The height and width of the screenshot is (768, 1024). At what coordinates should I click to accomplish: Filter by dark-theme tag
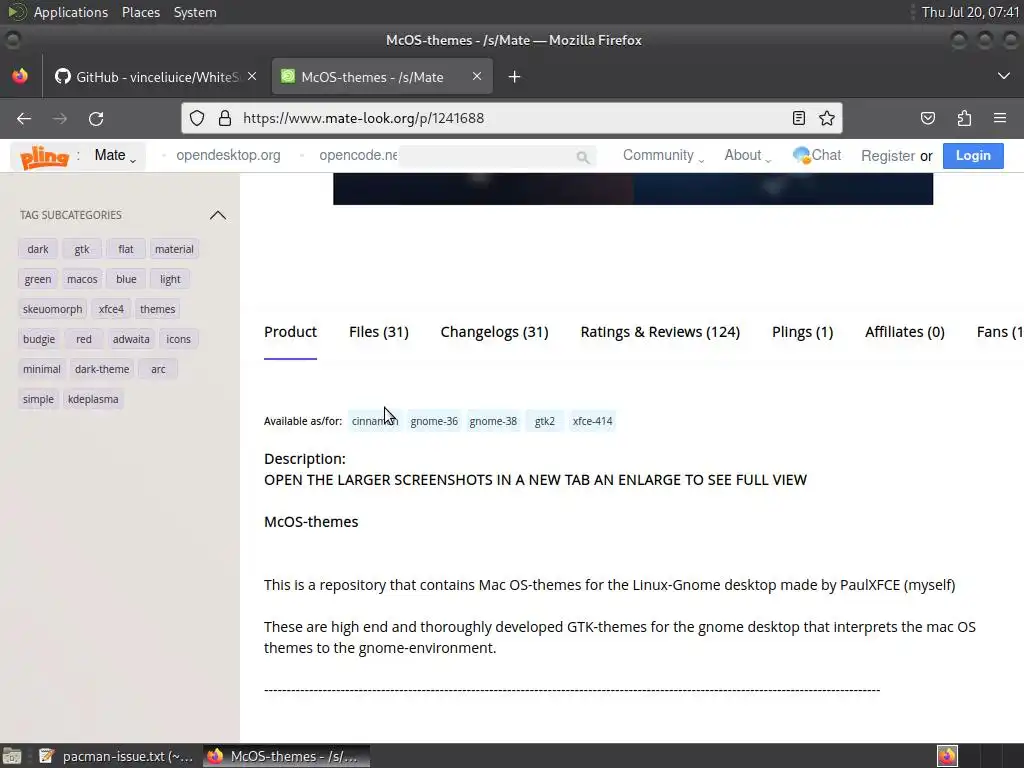tap(102, 369)
